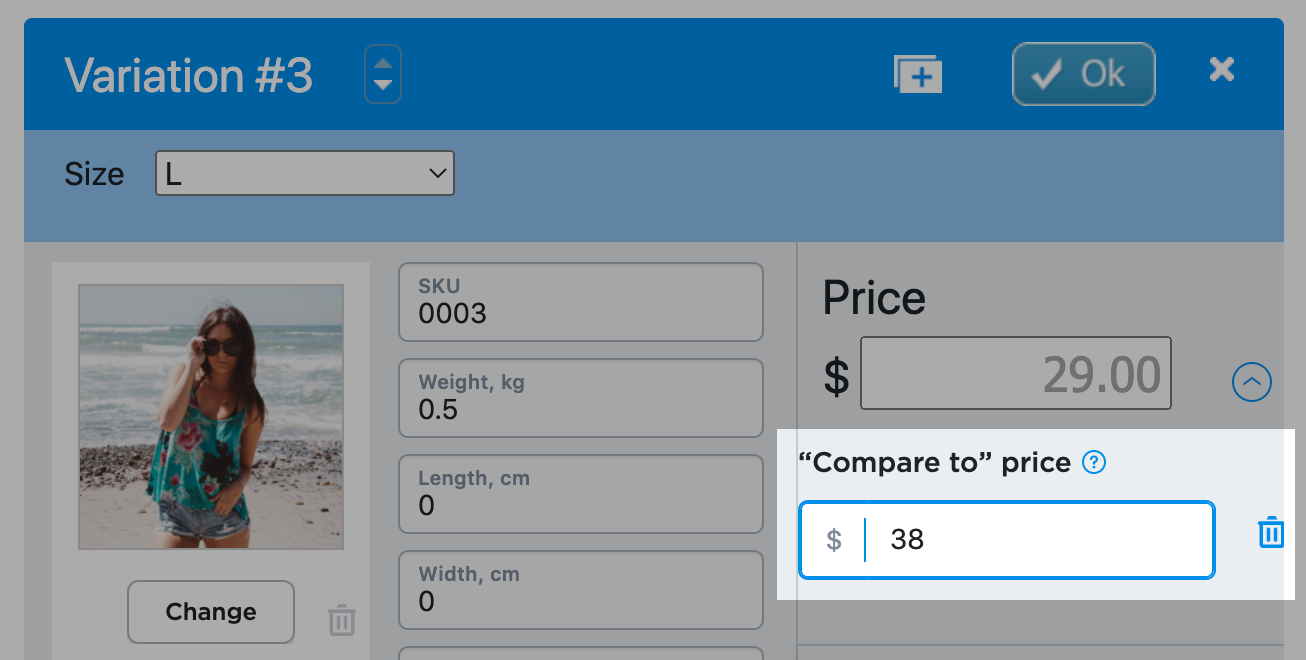Image resolution: width=1306 pixels, height=660 pixels.
Task: Remove the variation image using its trash icon
Action: 341,620
